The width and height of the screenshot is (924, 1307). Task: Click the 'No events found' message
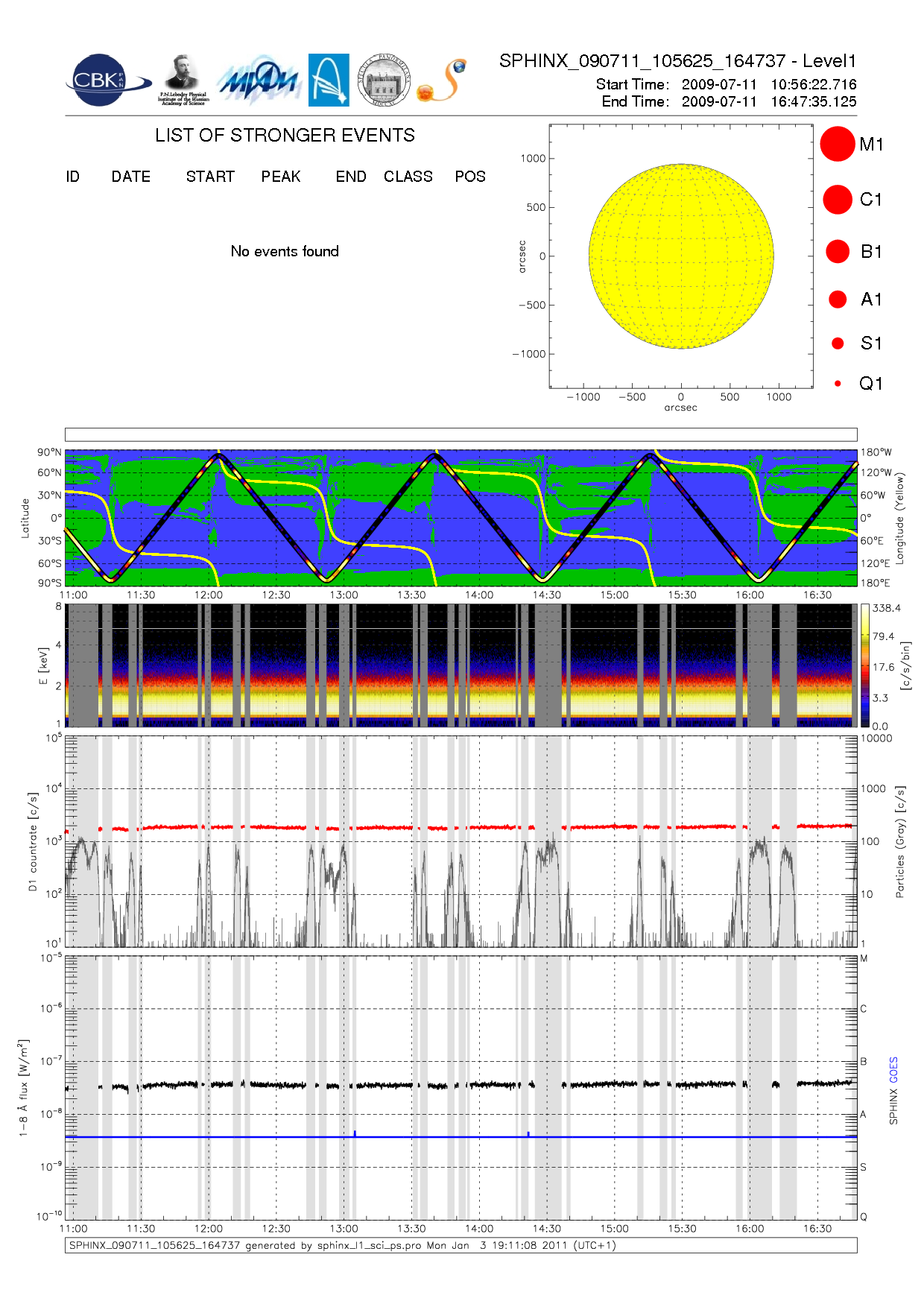pyautogui.click(x=285, y=251)
